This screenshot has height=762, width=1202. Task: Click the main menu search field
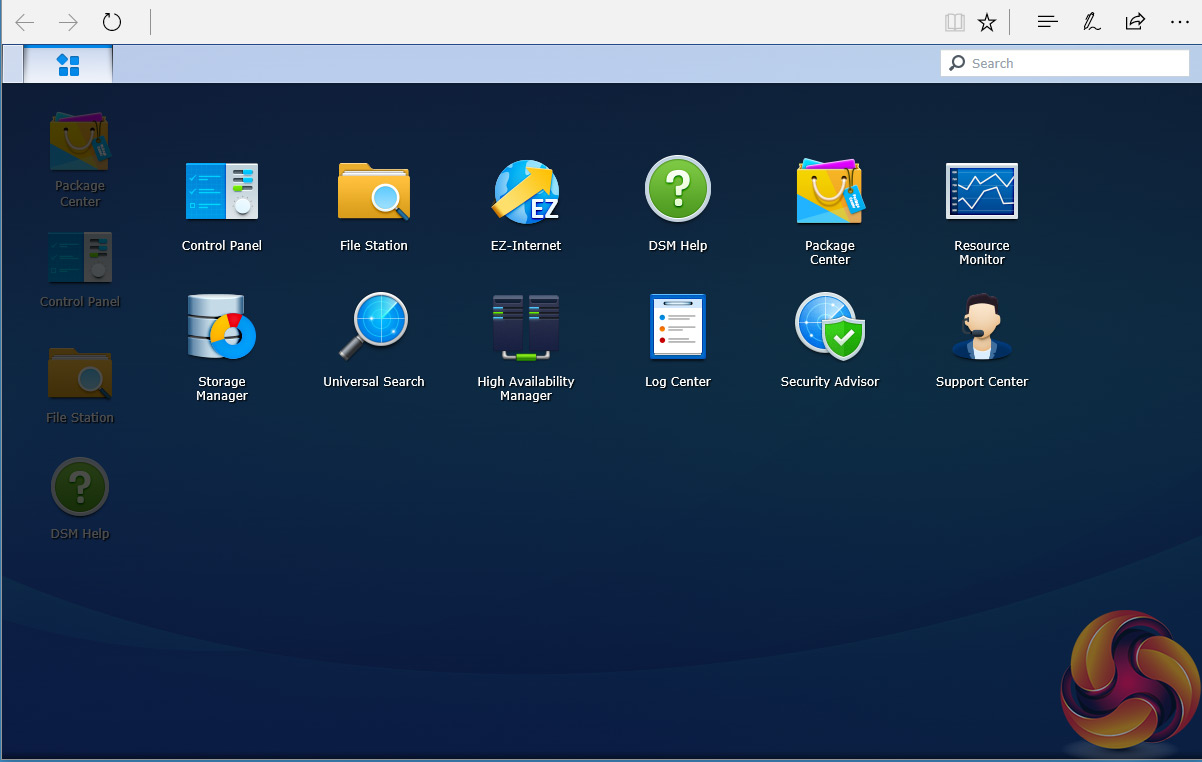pyautogui.click(x=1065, y=63)
